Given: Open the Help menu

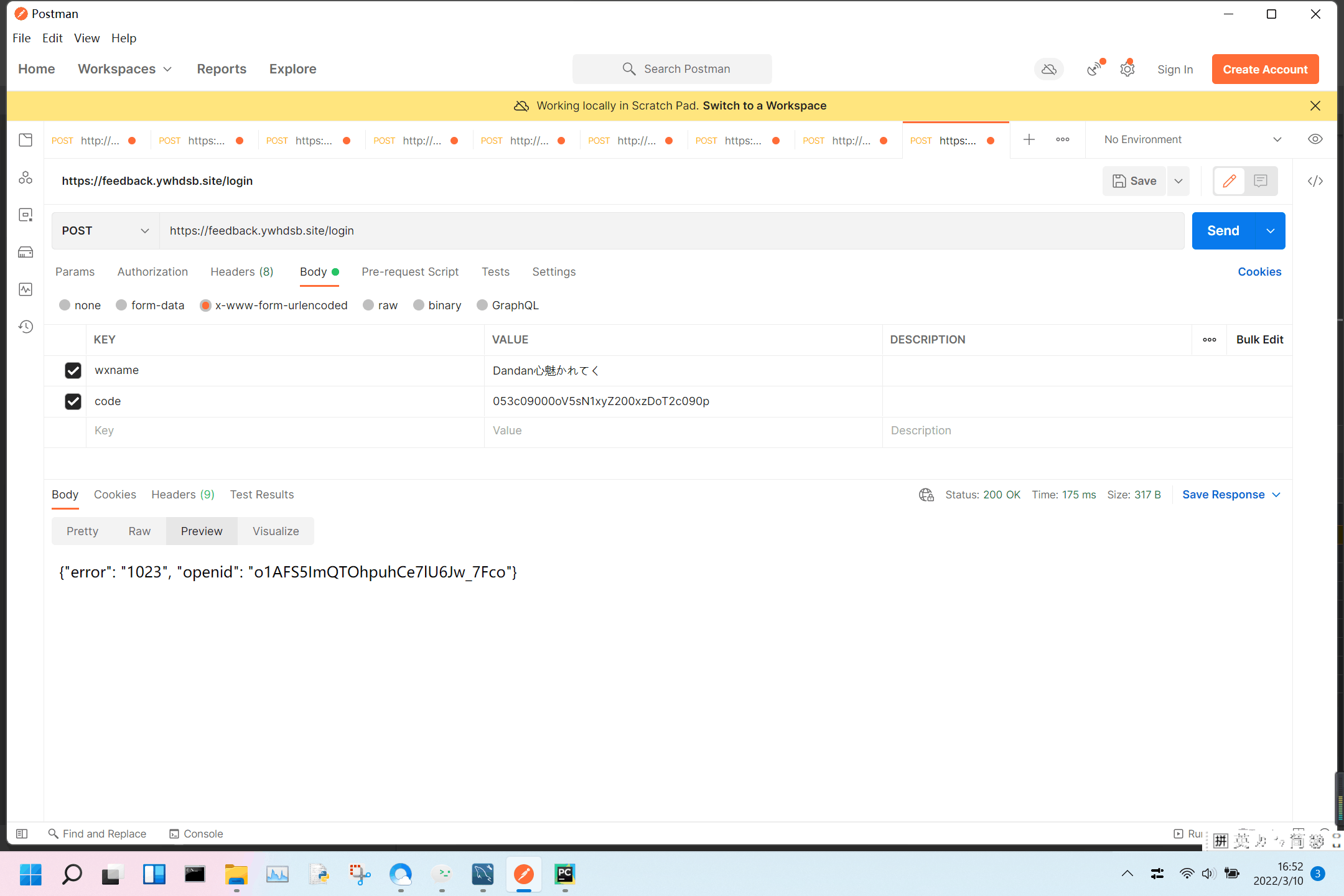Looking at the screenshot, I should click(124, 38).
